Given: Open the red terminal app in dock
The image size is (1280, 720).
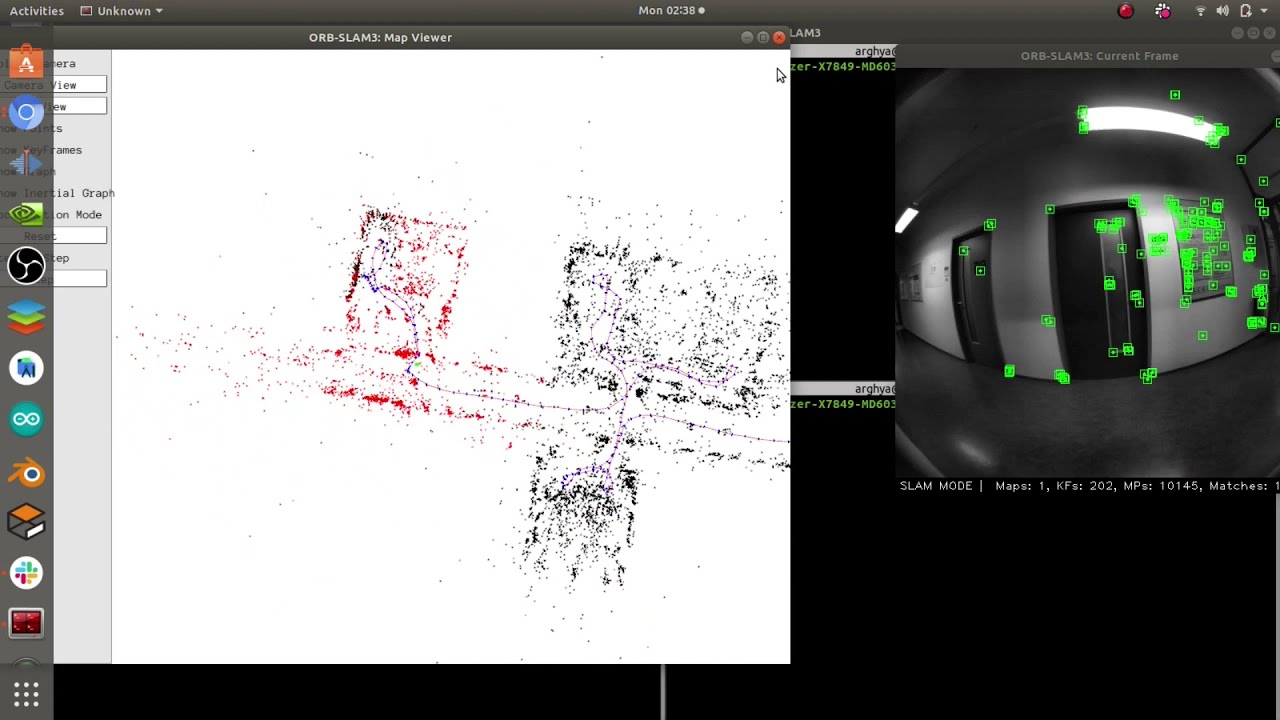Looking at the screenshot, I should (x=26, y=624).
